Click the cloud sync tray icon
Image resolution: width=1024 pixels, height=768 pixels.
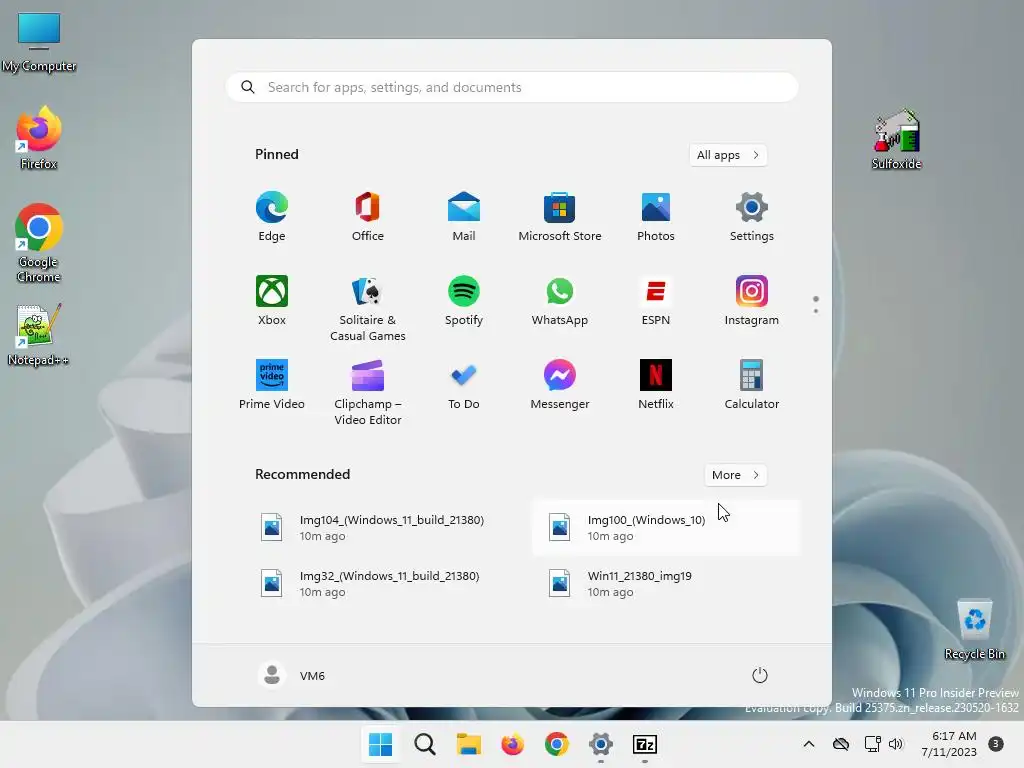pos(841,744)
